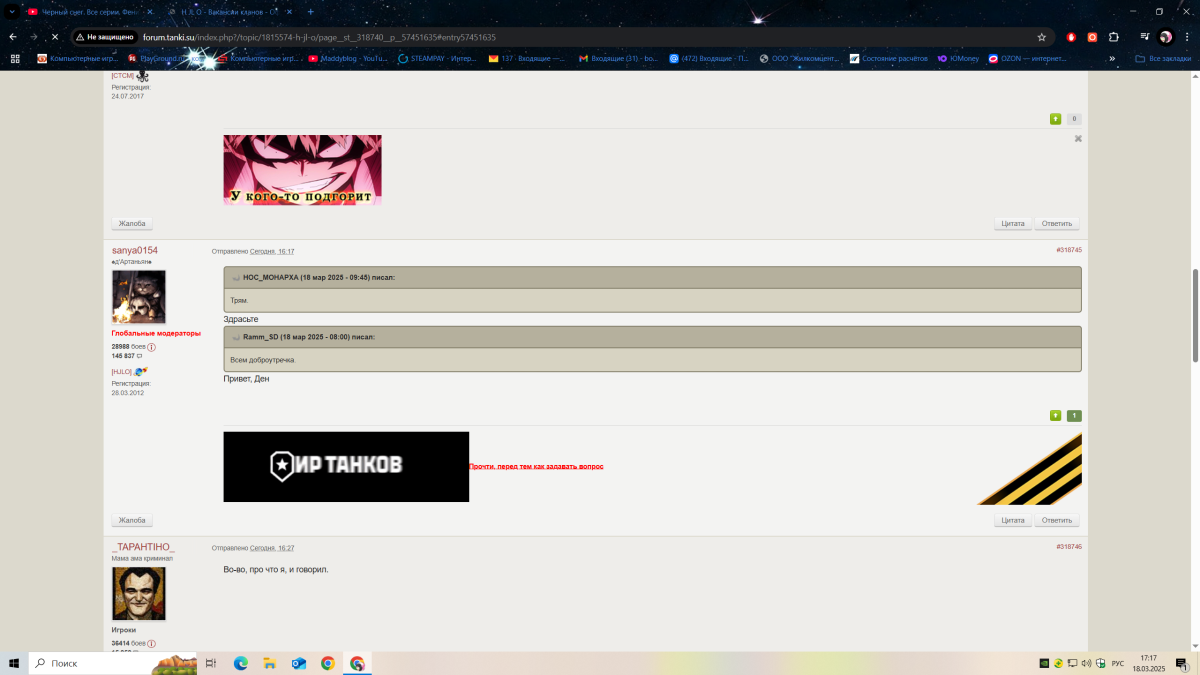The width and height of the screenshot is (1200, 675).
Task: Bookmark this page with the star icon
Action: click(1041, 37)
